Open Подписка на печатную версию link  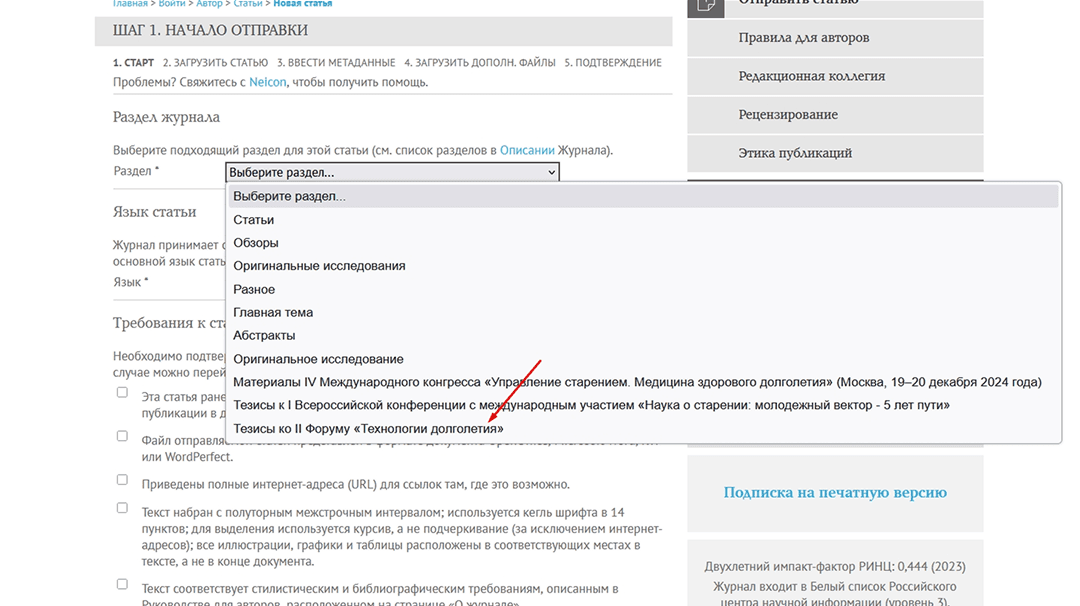click(834, 492)
